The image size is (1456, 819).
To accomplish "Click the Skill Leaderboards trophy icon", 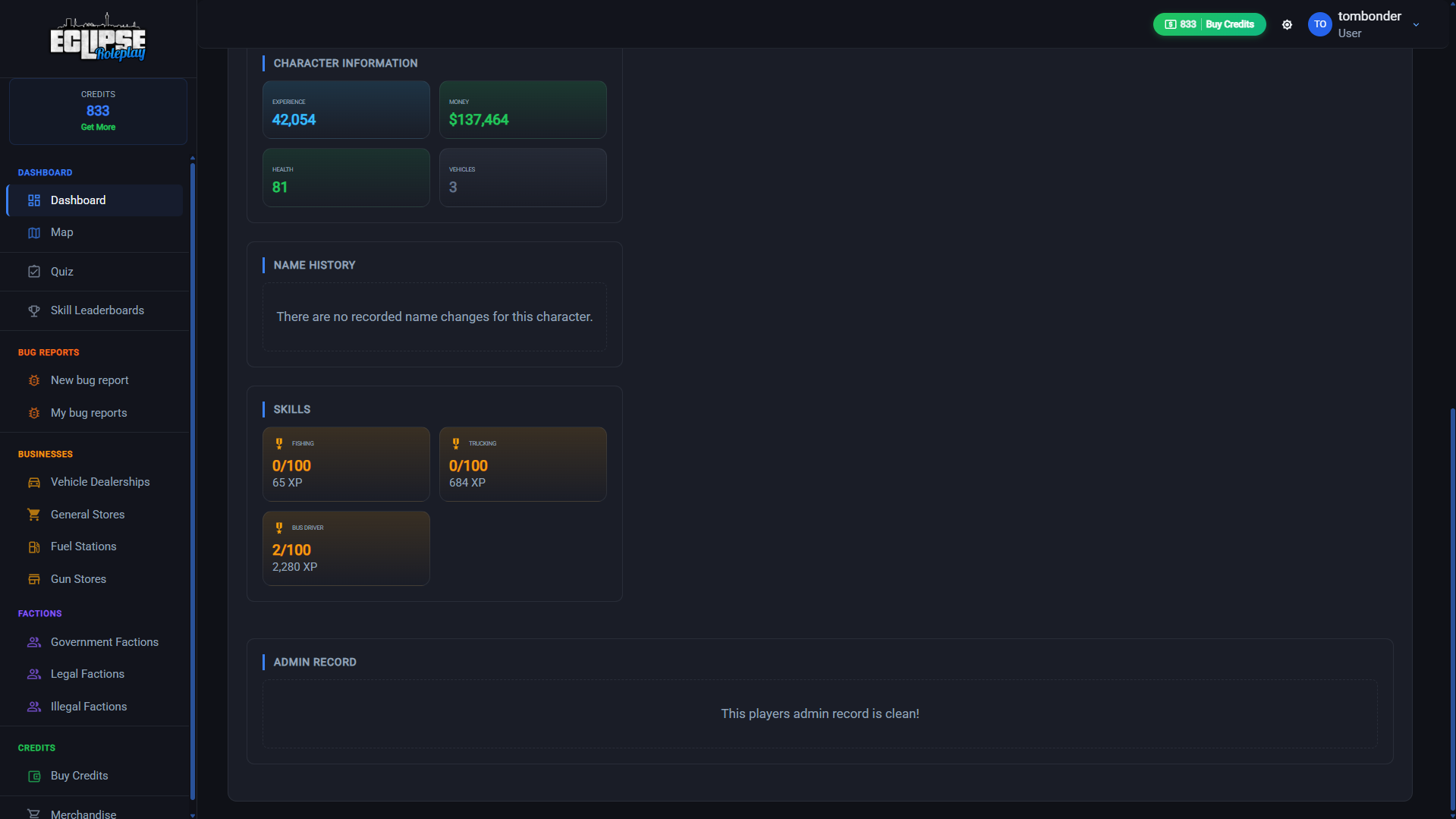I will pos(34,310).
